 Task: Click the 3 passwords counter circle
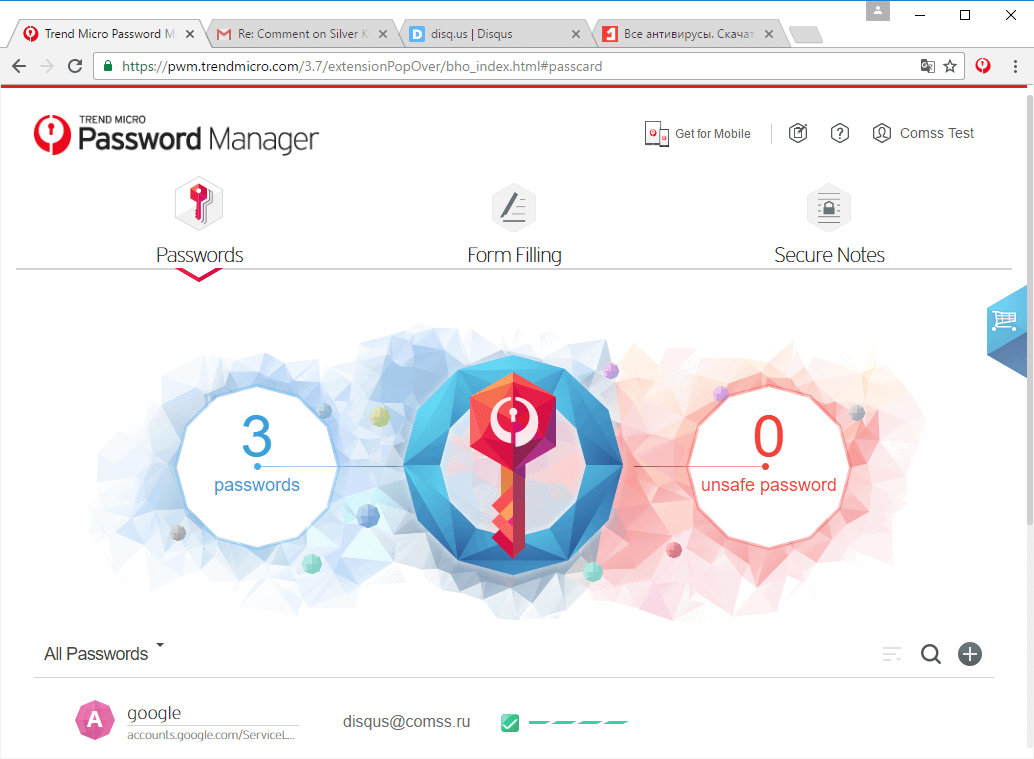pos(257,466)
